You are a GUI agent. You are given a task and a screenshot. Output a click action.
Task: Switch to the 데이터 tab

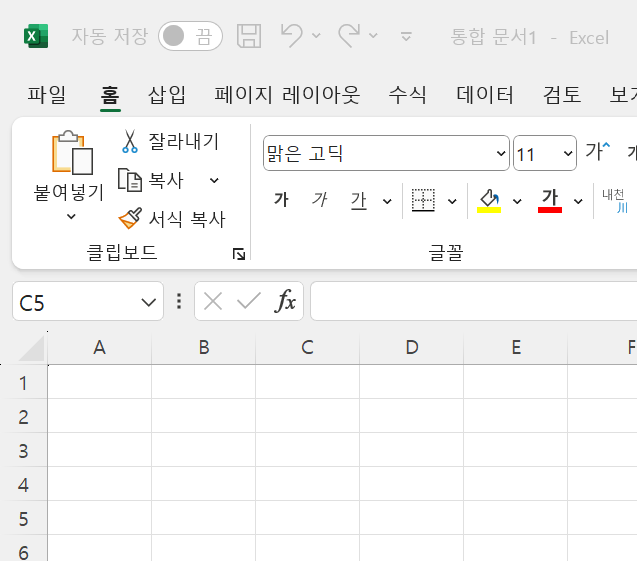[x=485, y=95]
